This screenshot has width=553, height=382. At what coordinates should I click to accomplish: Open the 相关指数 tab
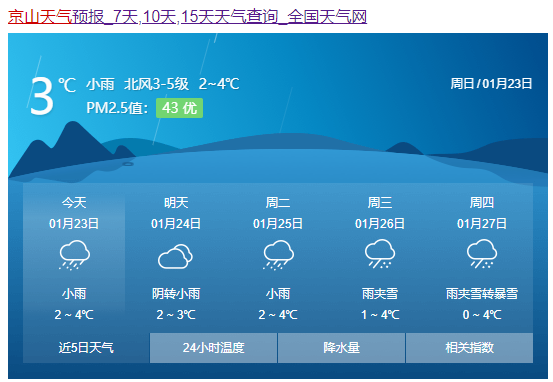(469, 348)
